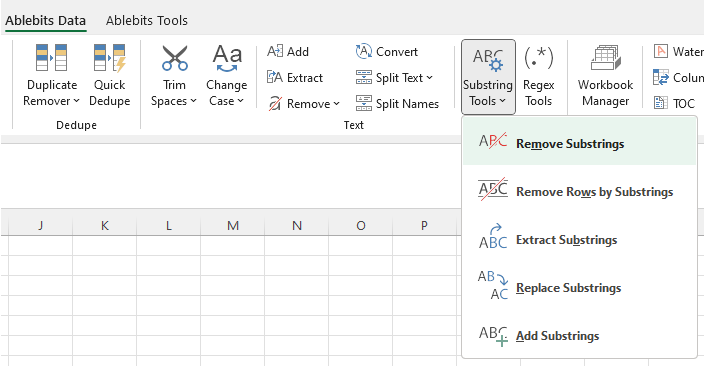Expand the Change Case dropdown arrow
704x366 pixels.
tap(241, 101)
